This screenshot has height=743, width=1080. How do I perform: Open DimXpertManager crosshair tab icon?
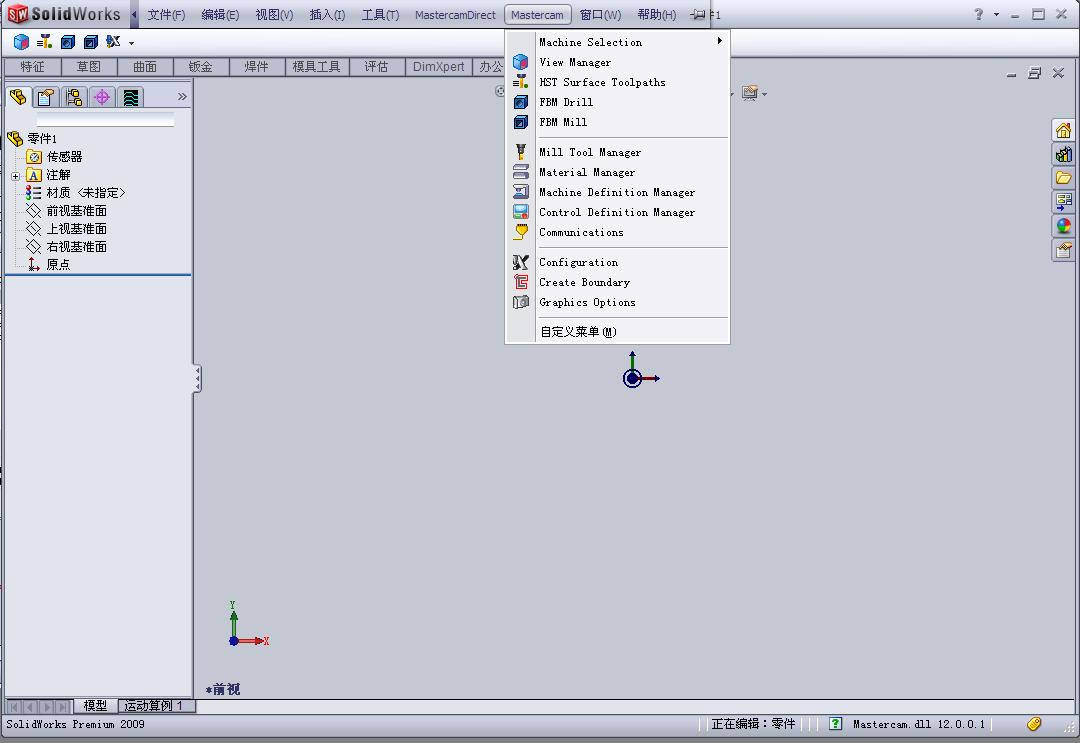(102, 97)
